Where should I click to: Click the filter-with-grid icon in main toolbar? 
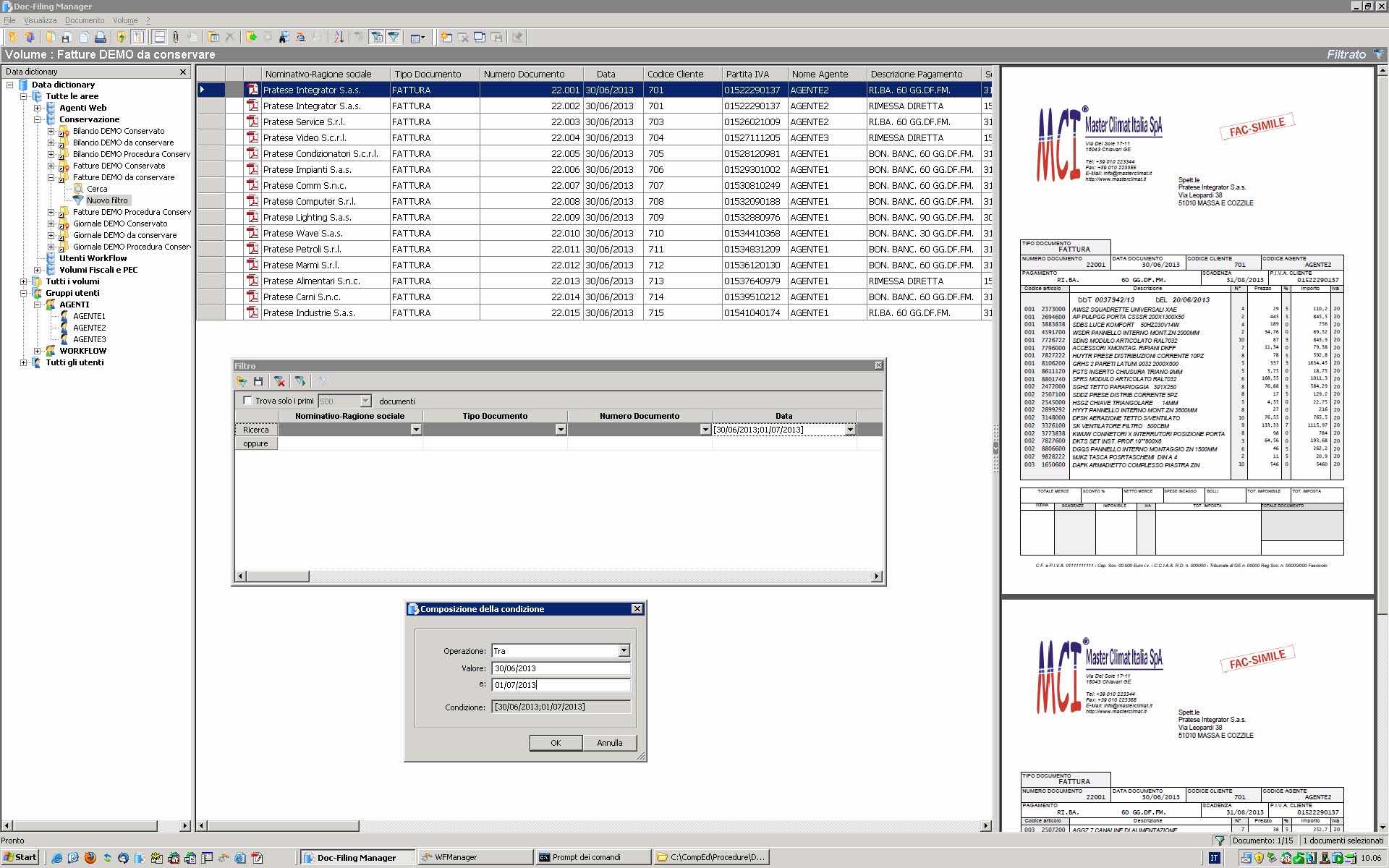click(376, 37)
